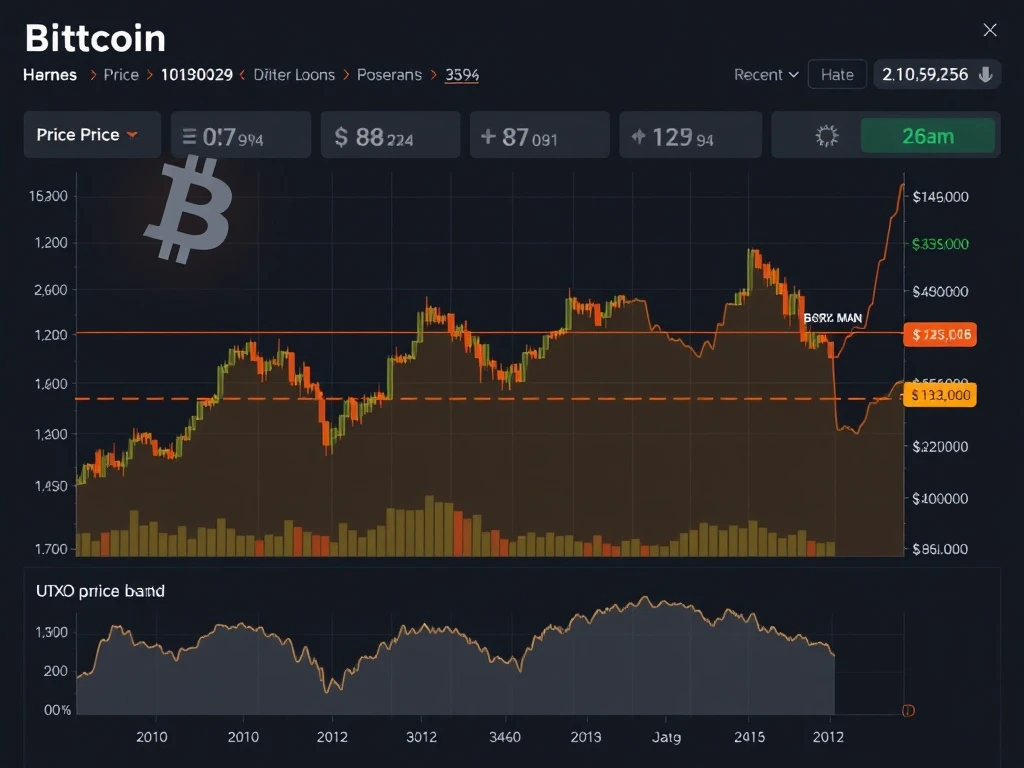This screenshot has height=768, width=1024.
Task: Open the Dilter Loons breadcrumb
Action: [x=294, y=75]
